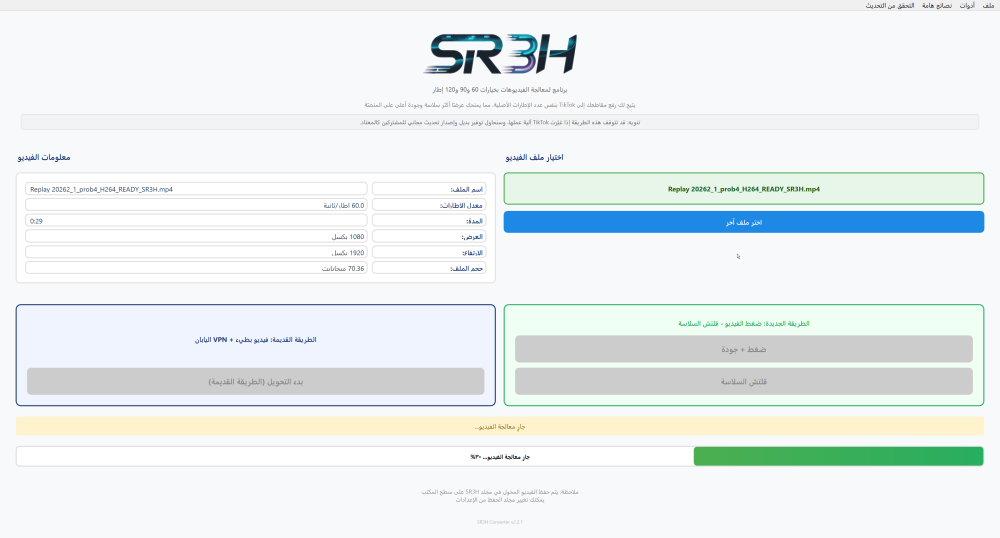Click the اسم الملف label field
The height and width of the screenshot is (538, 1000).
coord(429,189)
